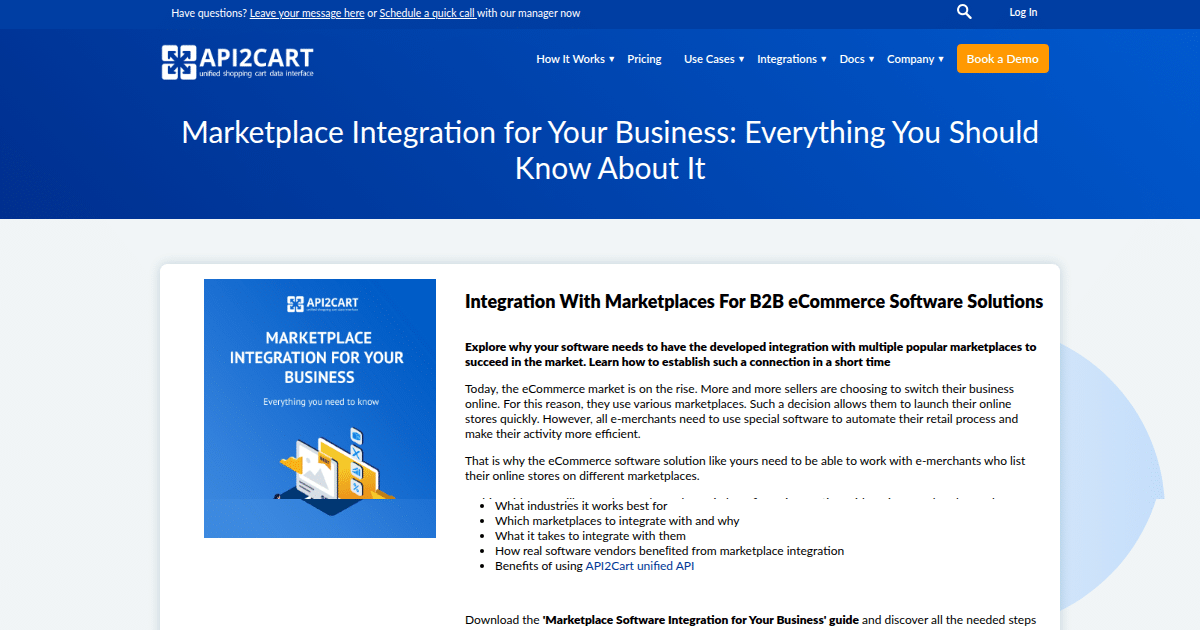Click the Marketplace Integration guide cover image

pos(320,408)
